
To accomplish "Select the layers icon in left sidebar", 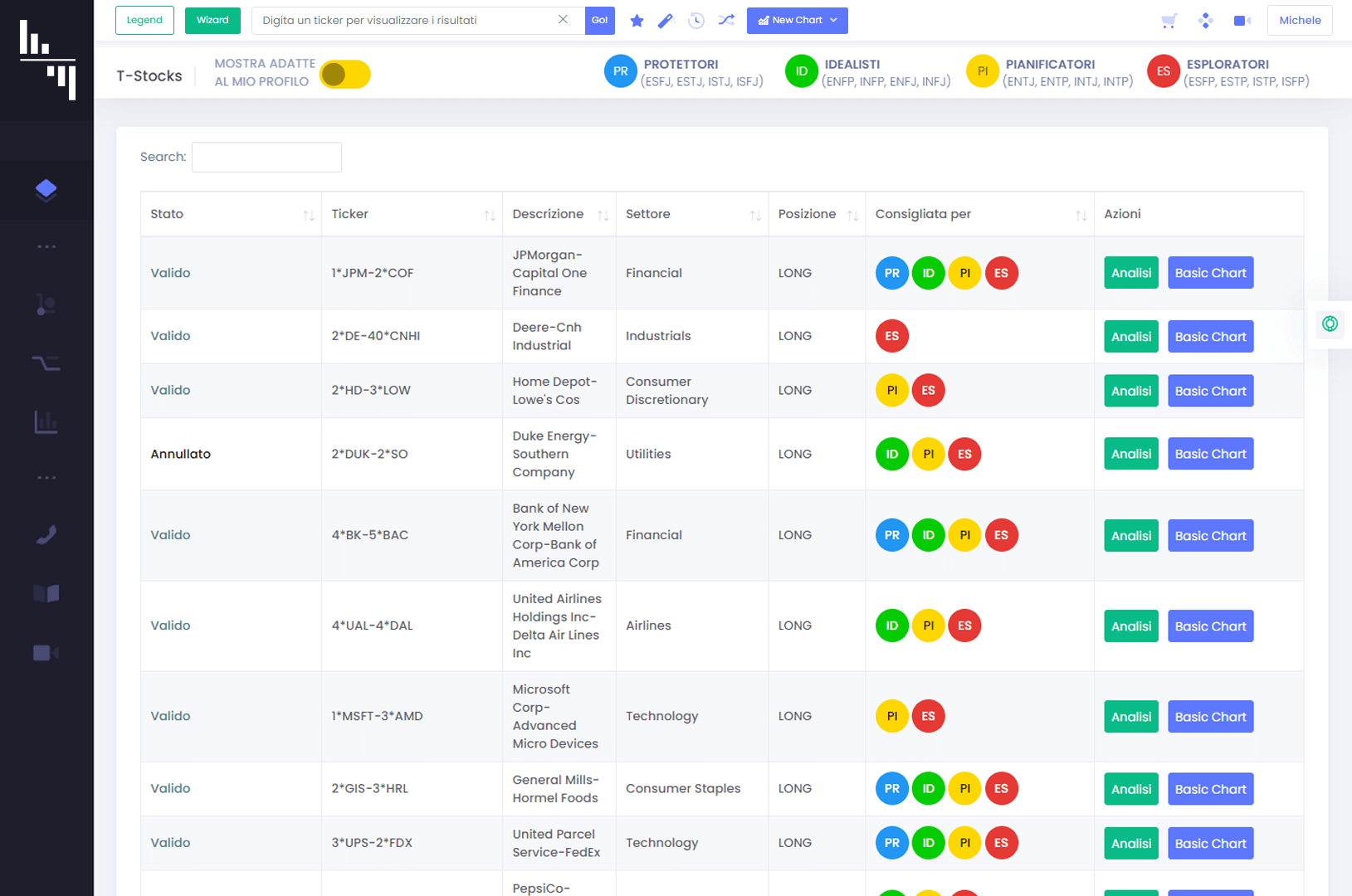I will point(46,190).
